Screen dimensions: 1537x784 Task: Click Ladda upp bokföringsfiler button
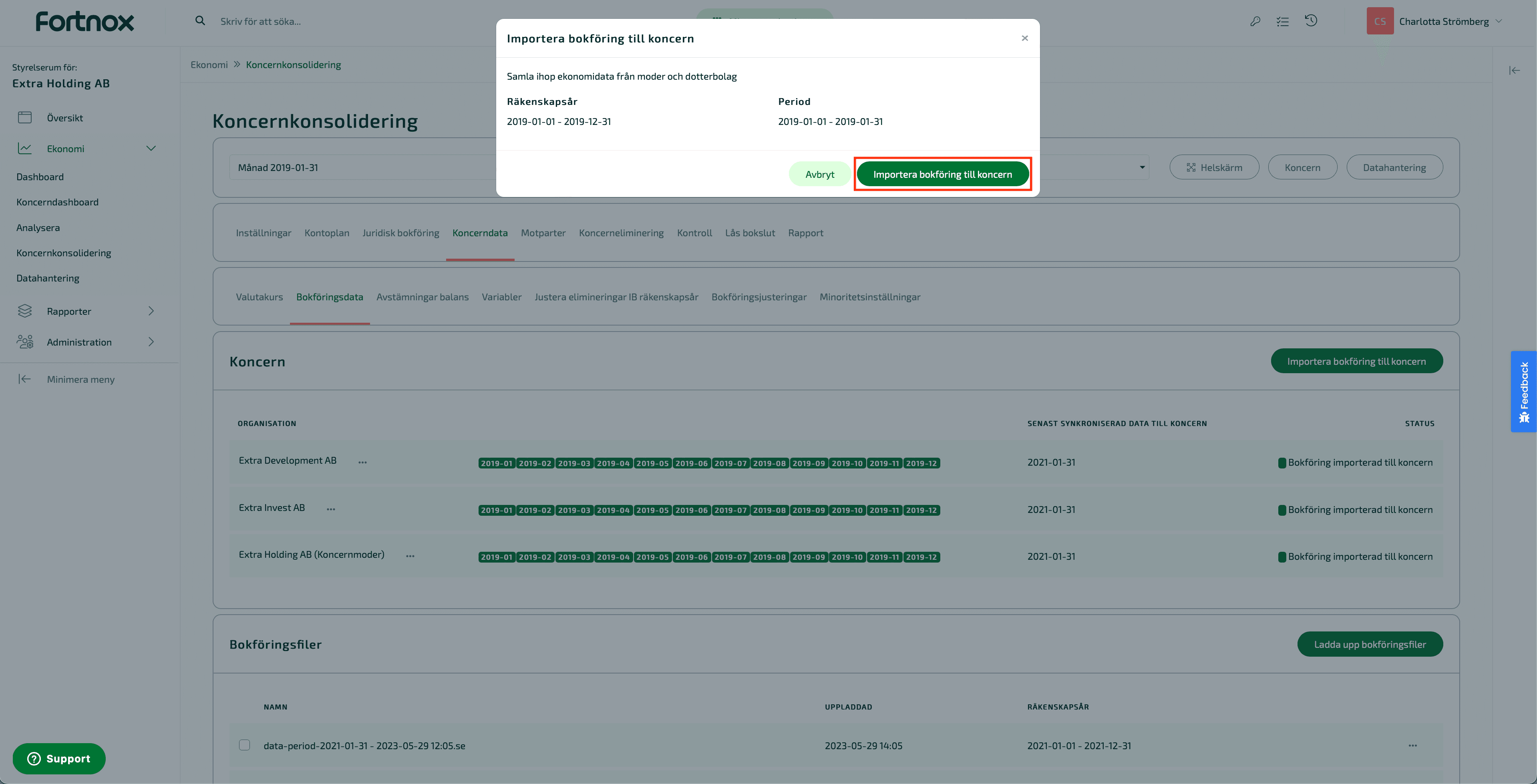(1370, 644)
